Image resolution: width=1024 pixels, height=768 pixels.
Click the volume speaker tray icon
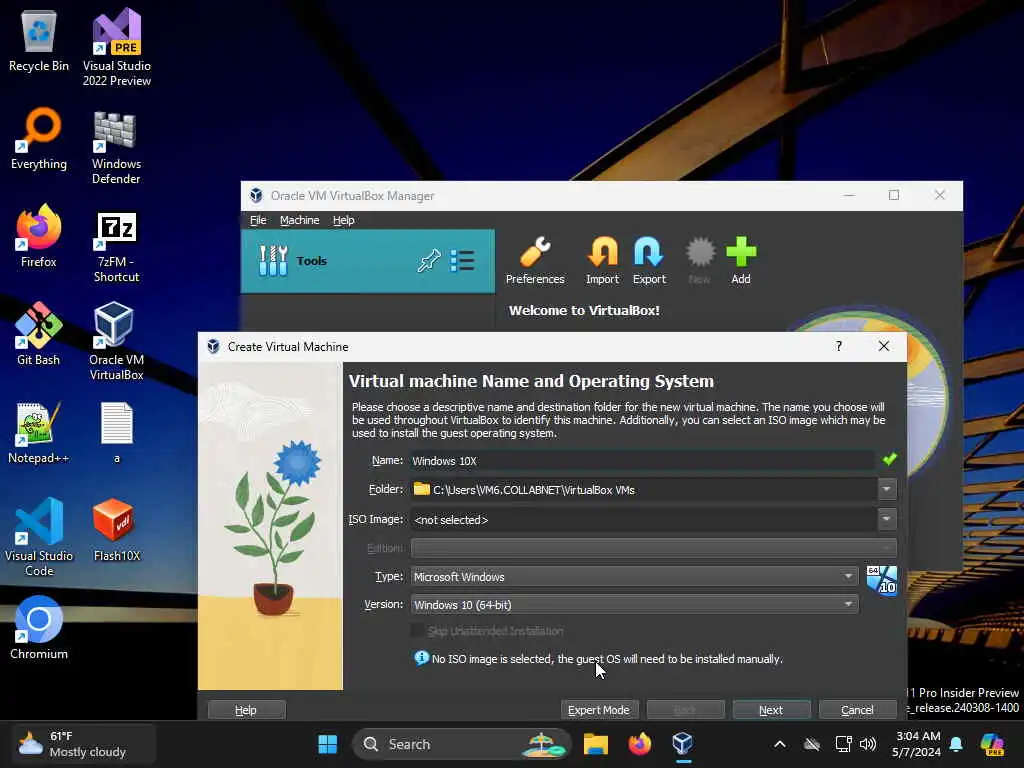pyautogui.click(x=867, y=744)
